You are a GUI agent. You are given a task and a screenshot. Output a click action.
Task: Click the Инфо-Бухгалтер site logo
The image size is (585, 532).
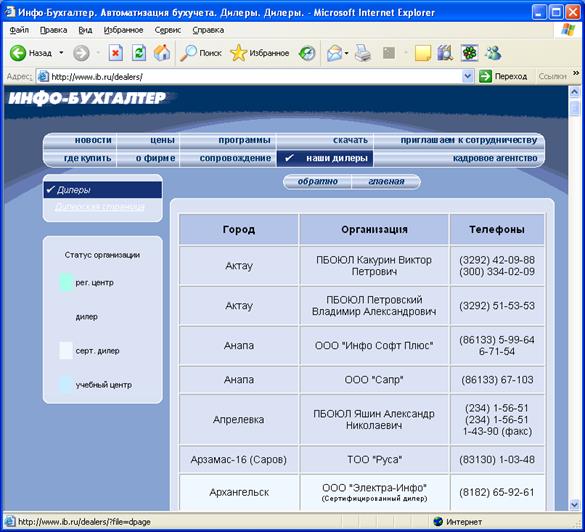[x=87, y=98]
